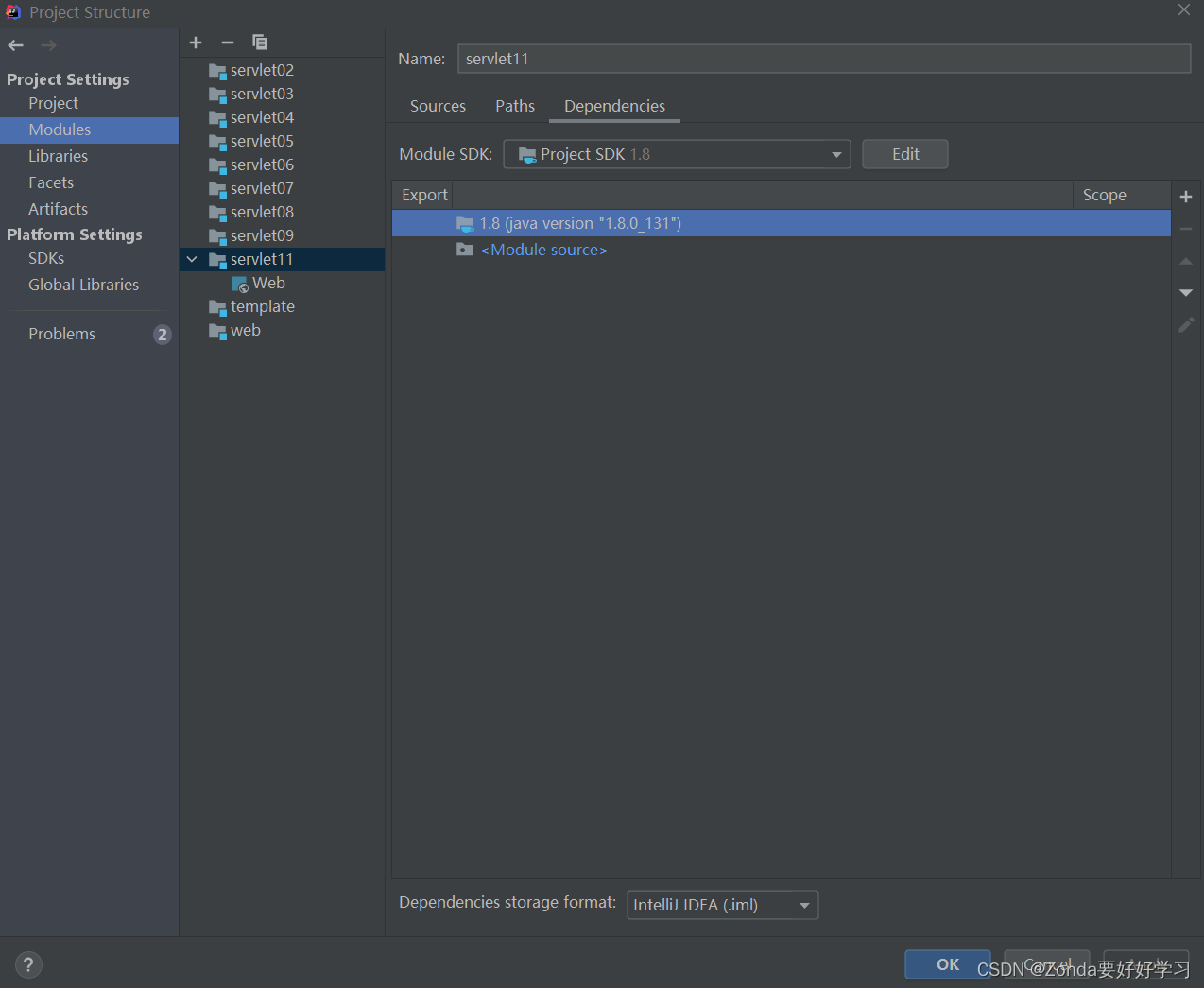The height and width of the screenshot is (988, 1204).
Task: Click the back navigation arrow
Action: pyautogui.click(x=16, y=45)
